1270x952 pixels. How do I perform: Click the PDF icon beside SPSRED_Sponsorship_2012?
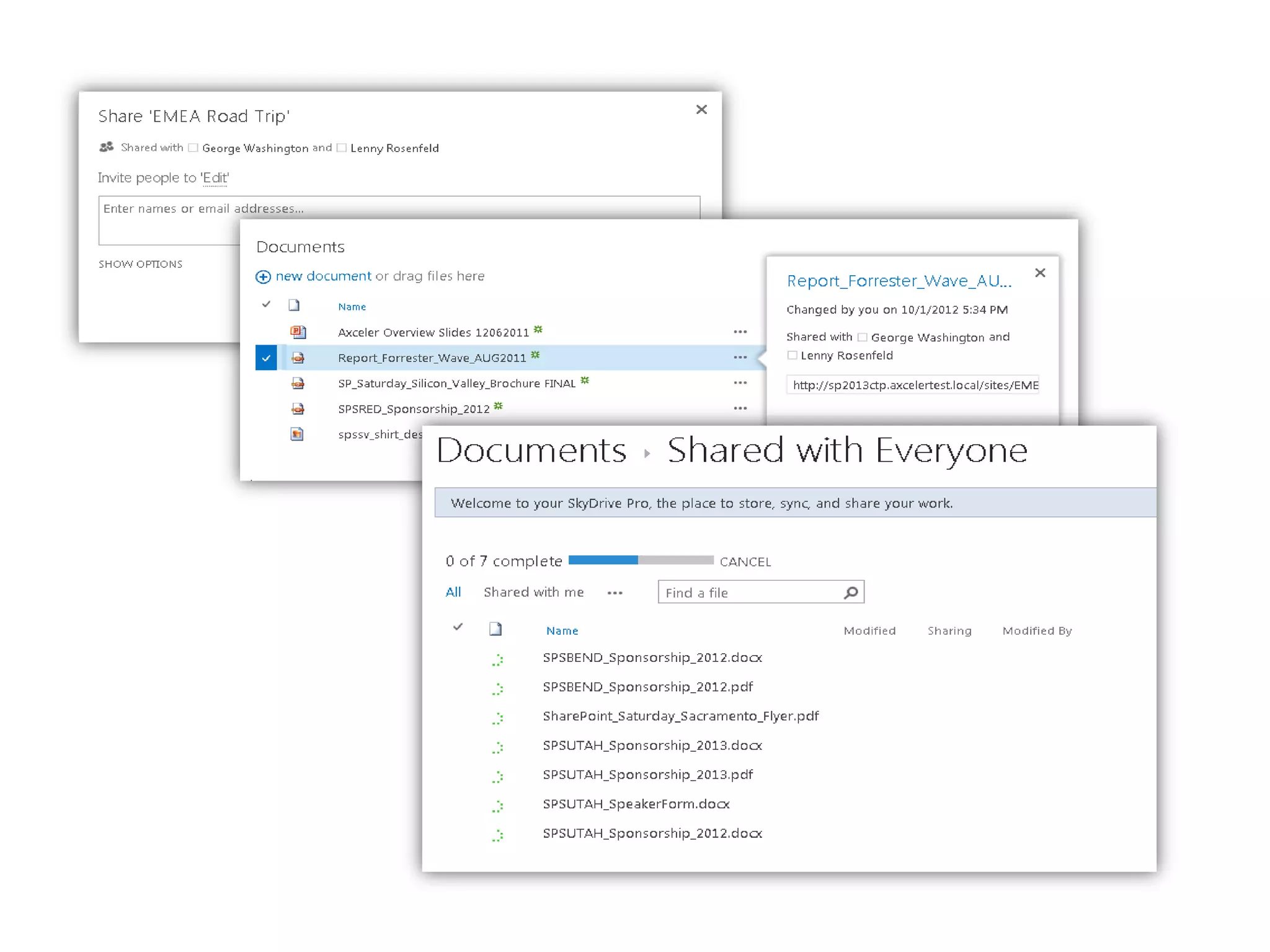coord(298,408)
